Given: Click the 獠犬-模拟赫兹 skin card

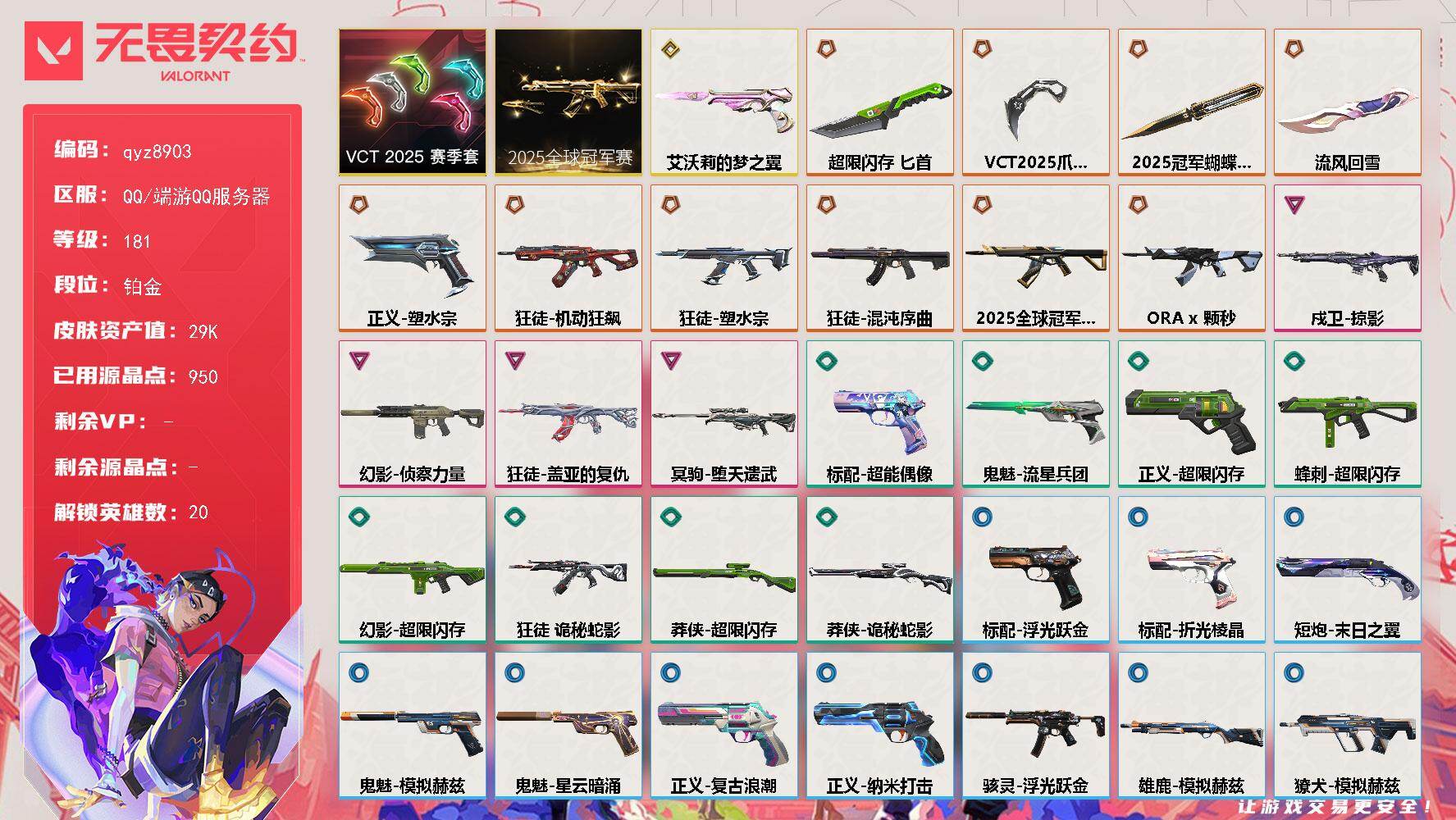Looking at the screenshot, I should click(x=1347, y=725).
